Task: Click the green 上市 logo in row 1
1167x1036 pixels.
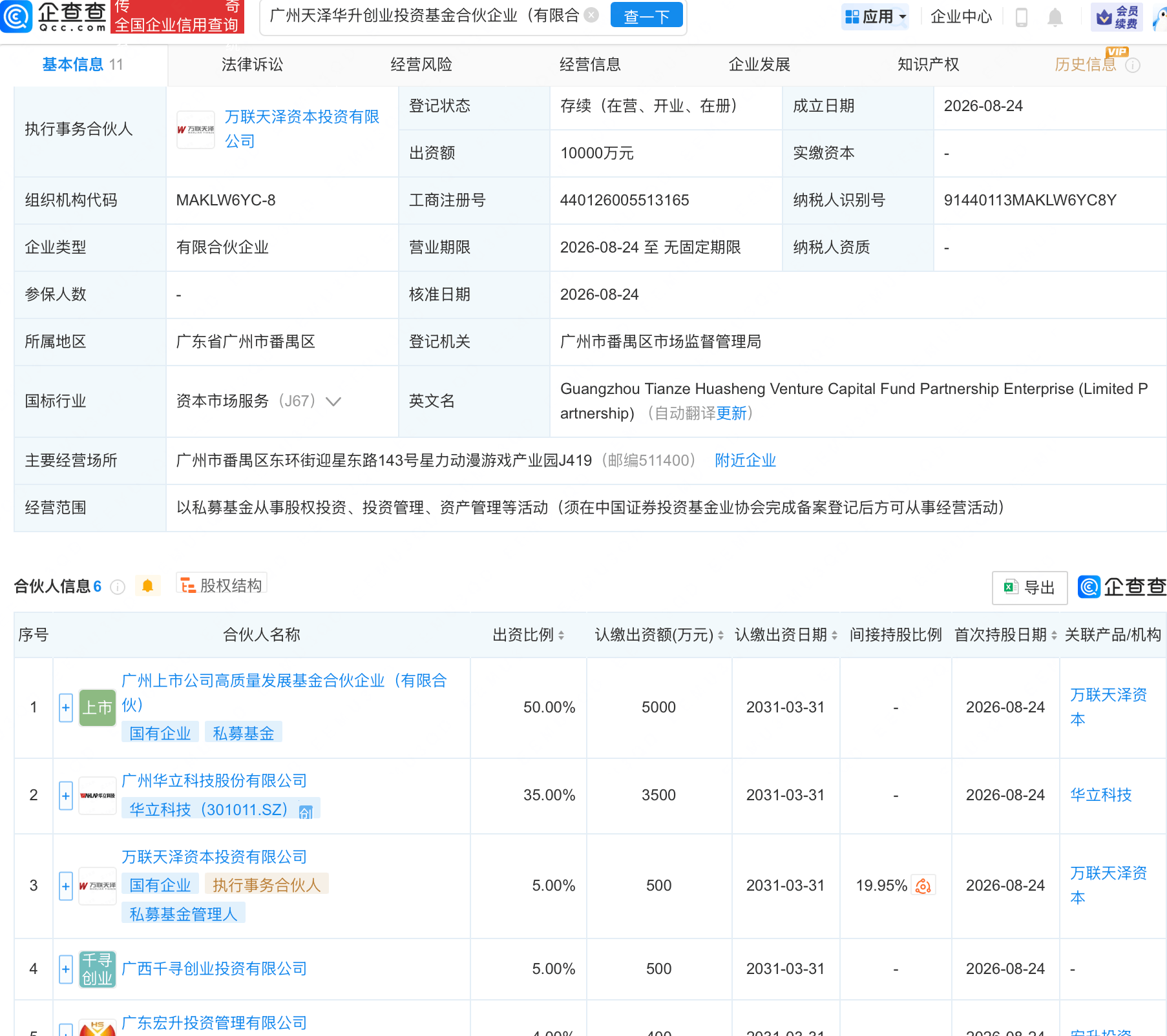Action: coord(98,708)
